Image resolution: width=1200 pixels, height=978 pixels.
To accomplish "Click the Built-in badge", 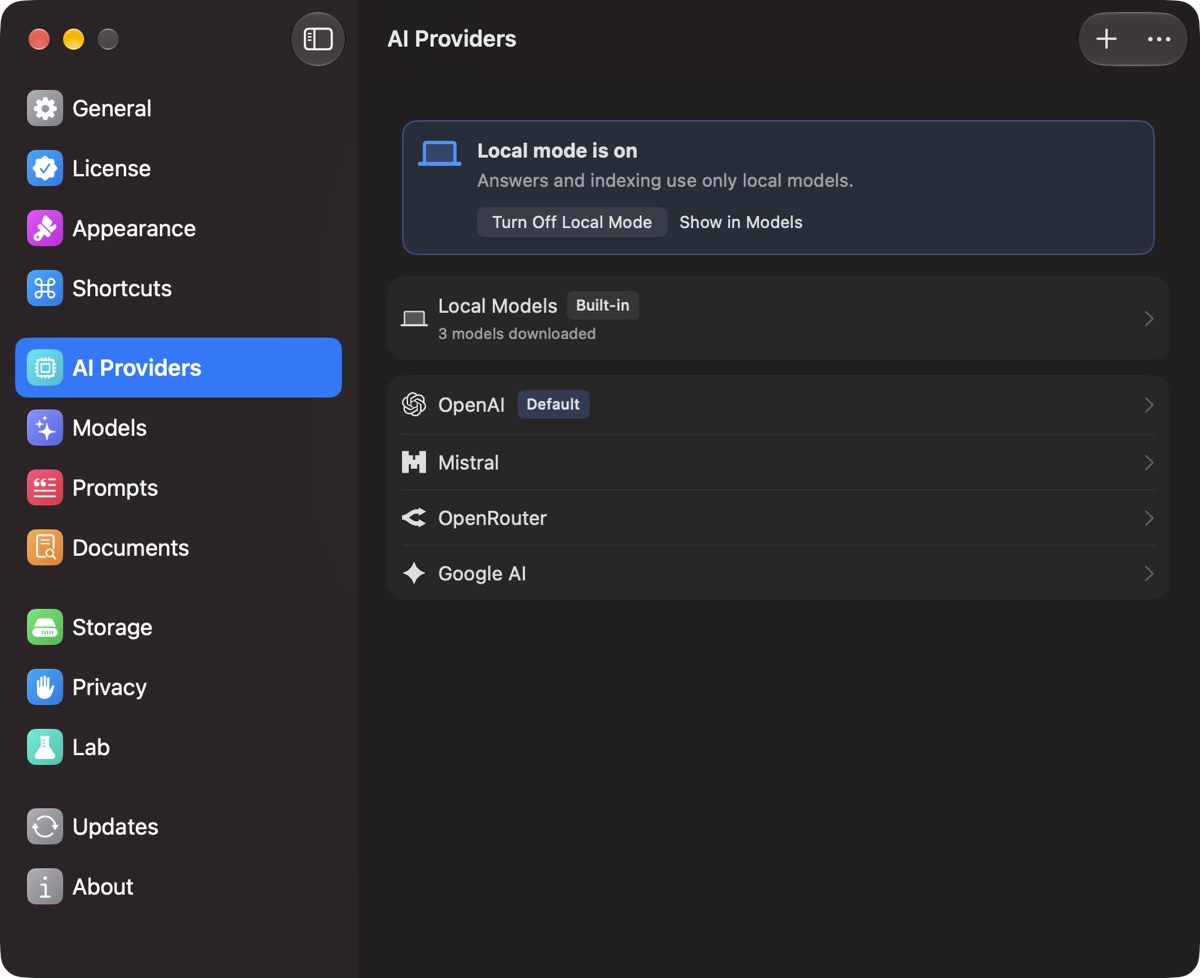I will coord(603,306).
